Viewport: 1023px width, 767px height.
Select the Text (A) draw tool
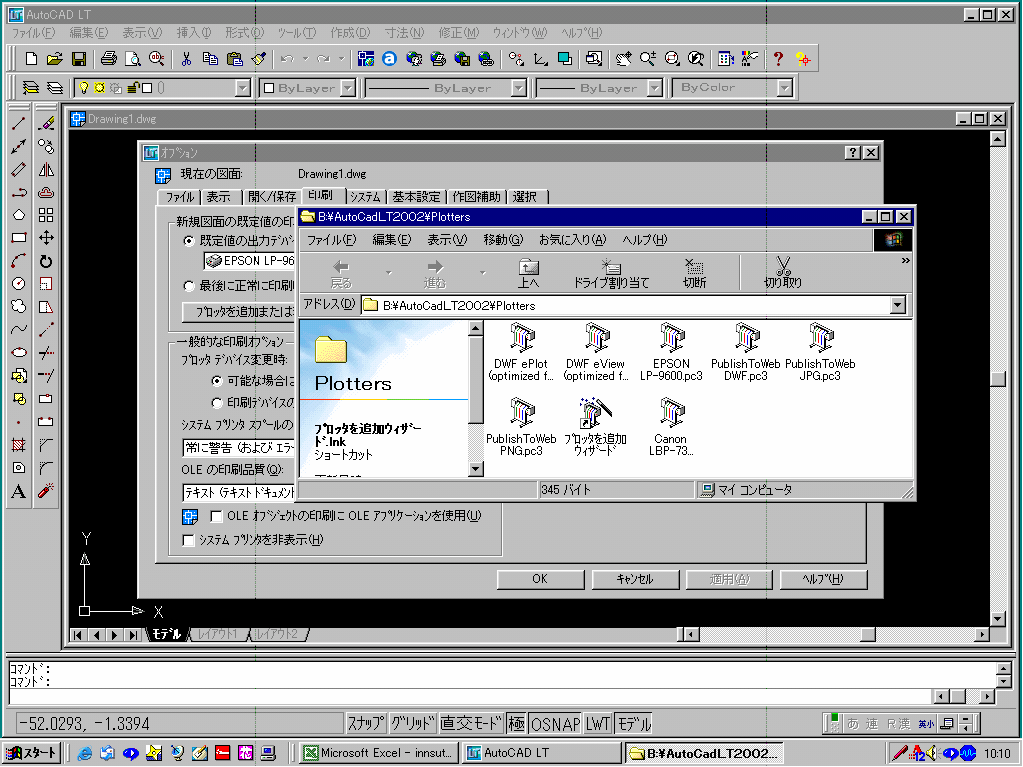point(19,491)
